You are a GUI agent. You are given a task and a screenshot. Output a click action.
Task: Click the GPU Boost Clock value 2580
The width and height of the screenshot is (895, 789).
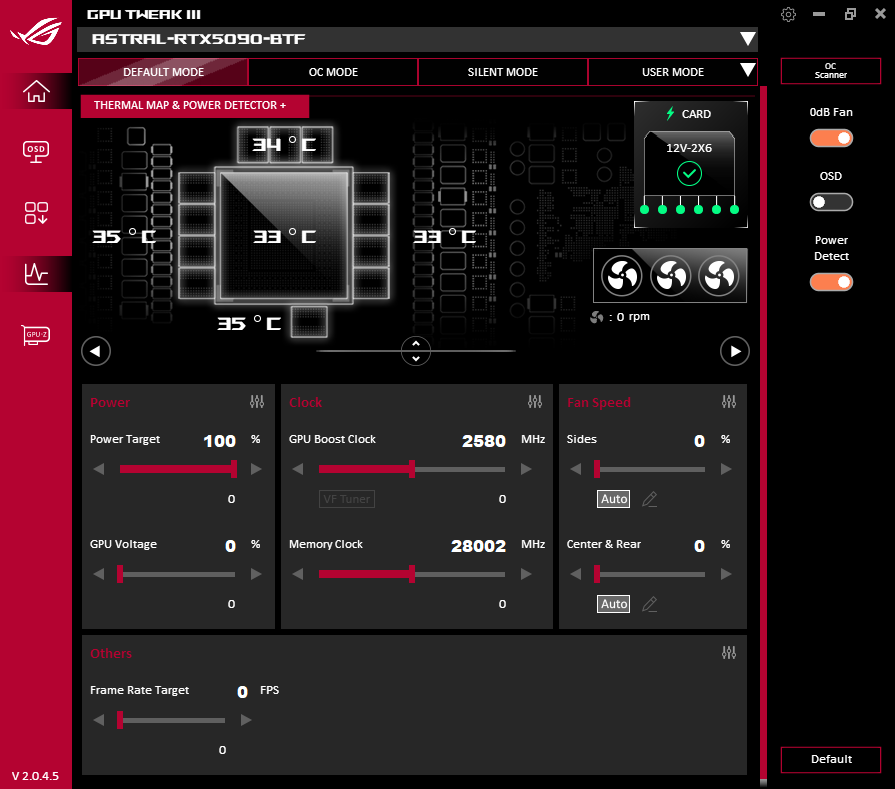(x=483, y=441)
